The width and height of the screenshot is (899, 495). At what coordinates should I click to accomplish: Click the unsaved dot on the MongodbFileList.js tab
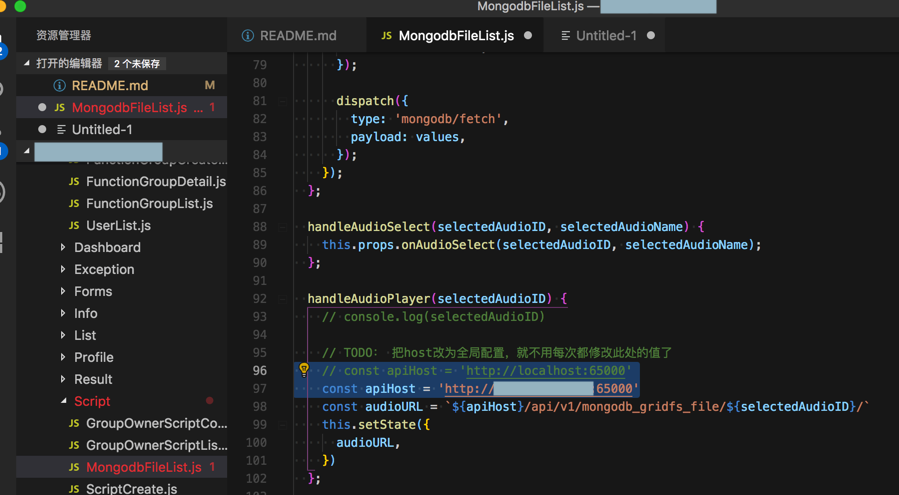pos(527,36)
